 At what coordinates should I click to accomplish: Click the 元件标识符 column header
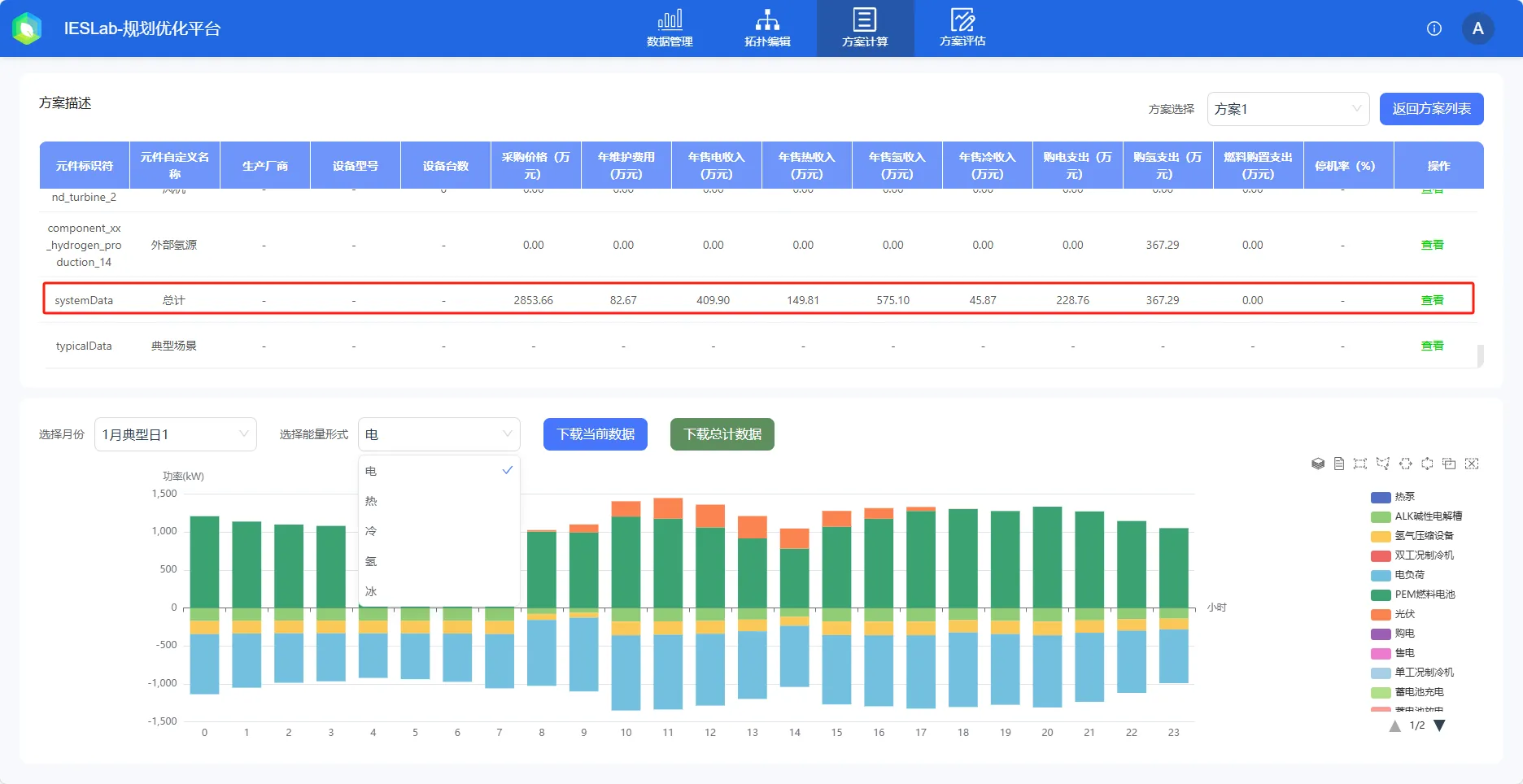click(x=85, y=165)
